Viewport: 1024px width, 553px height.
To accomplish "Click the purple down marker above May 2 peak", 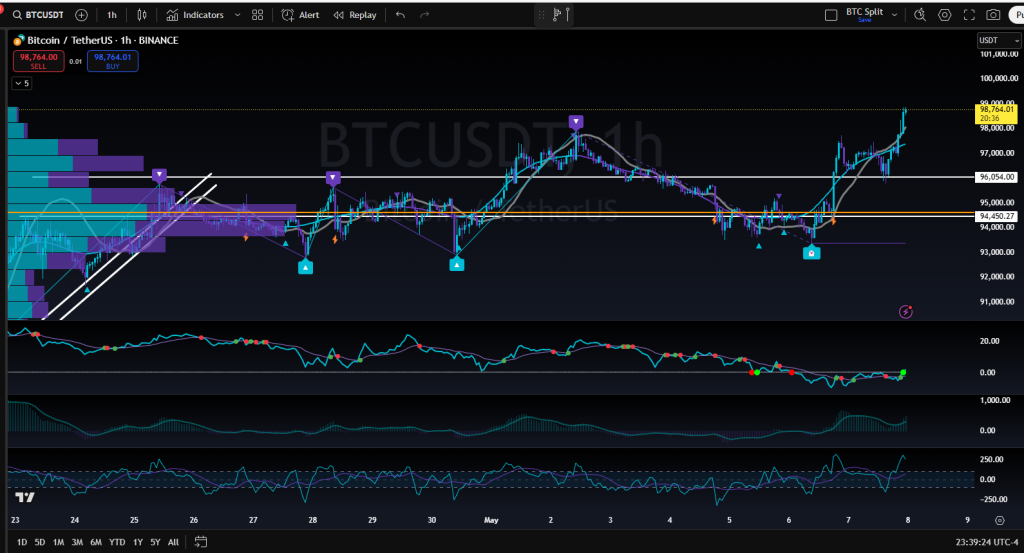I will 575,122.
